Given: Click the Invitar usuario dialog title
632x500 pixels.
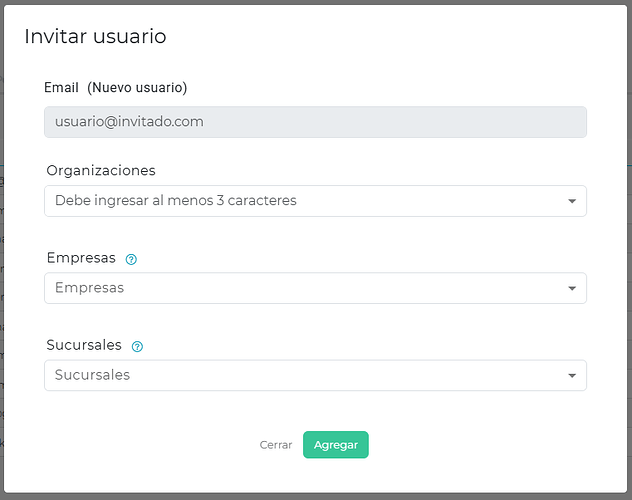Looking at the screenshot, I should [x=95, y=37].
